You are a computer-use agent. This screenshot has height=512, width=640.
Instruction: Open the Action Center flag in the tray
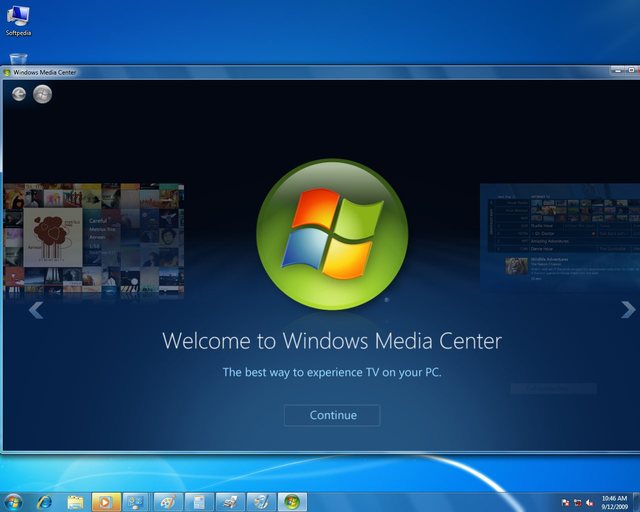tap(565, 503)
